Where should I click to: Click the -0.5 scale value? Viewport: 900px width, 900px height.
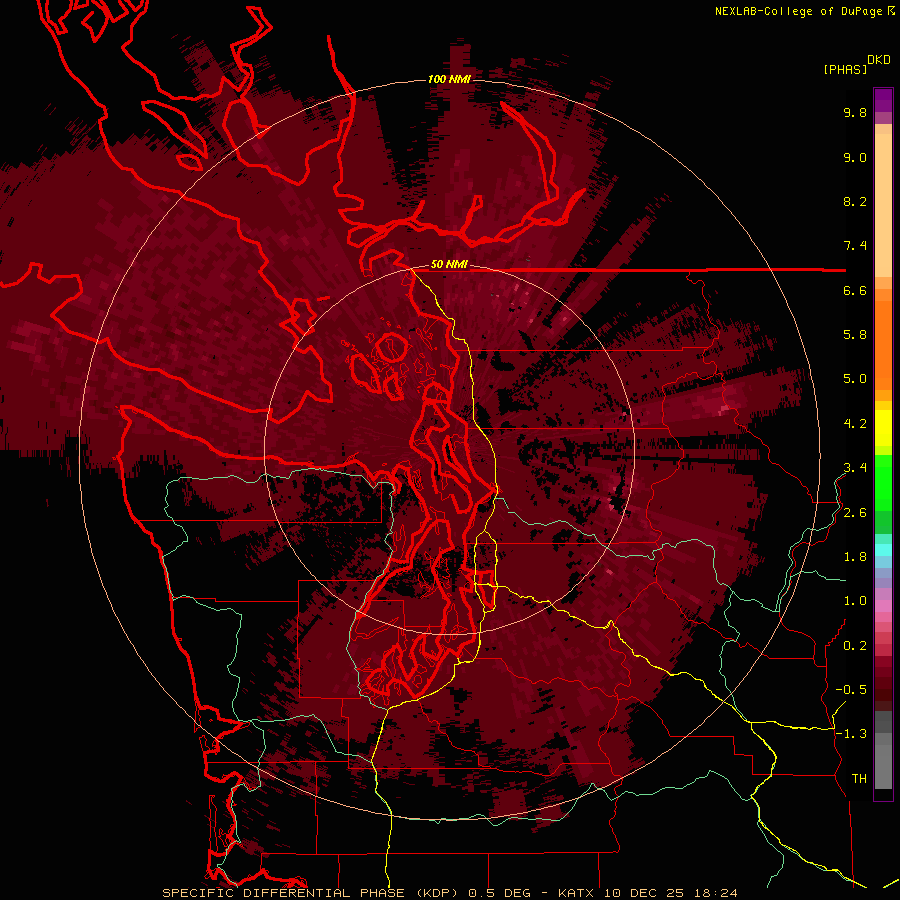point(851,690)
